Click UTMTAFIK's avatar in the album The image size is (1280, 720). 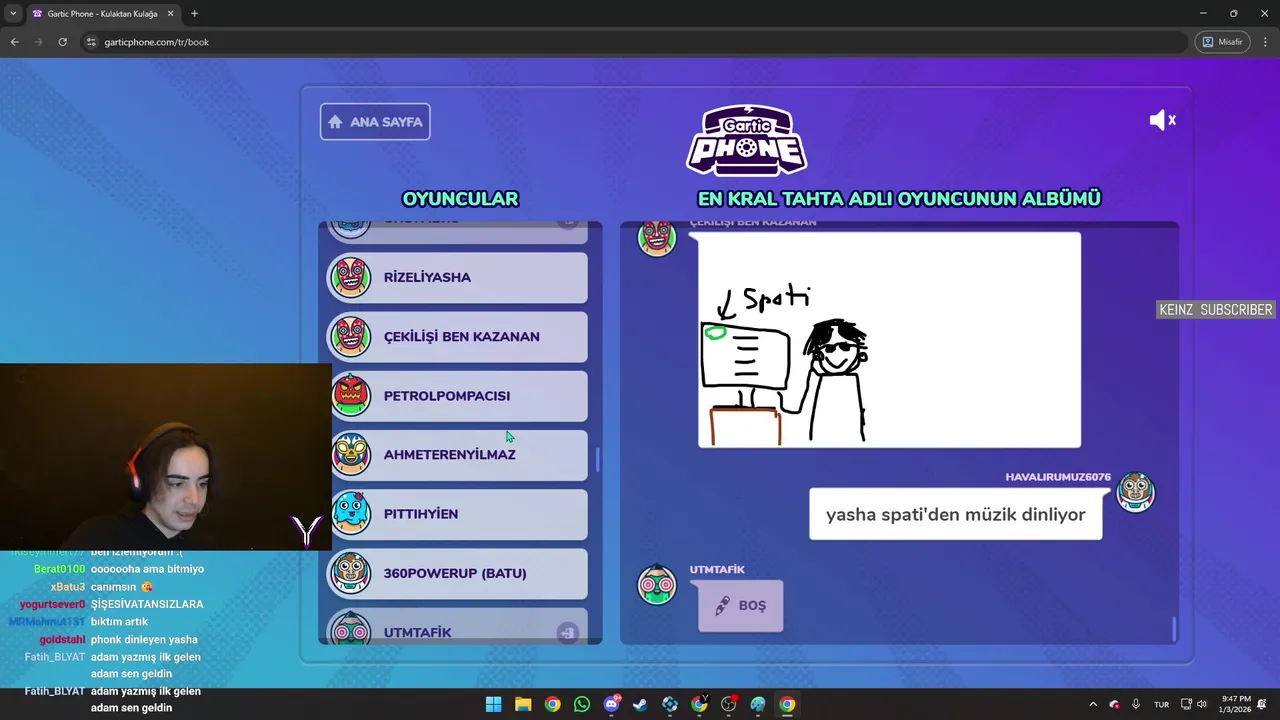(x=657, y=584)
